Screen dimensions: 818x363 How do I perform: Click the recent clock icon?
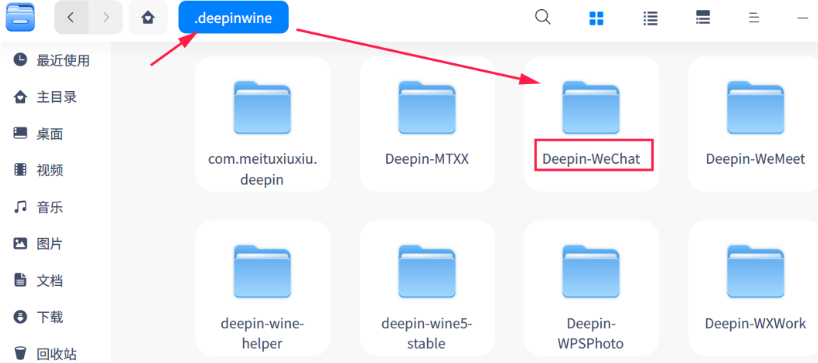point(20,59)
